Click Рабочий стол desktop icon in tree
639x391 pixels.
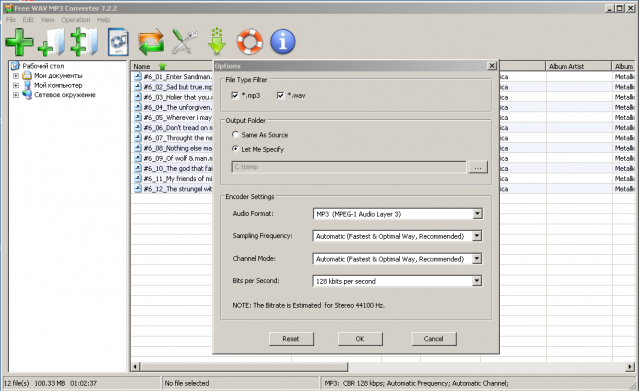[x=15, y=66]
